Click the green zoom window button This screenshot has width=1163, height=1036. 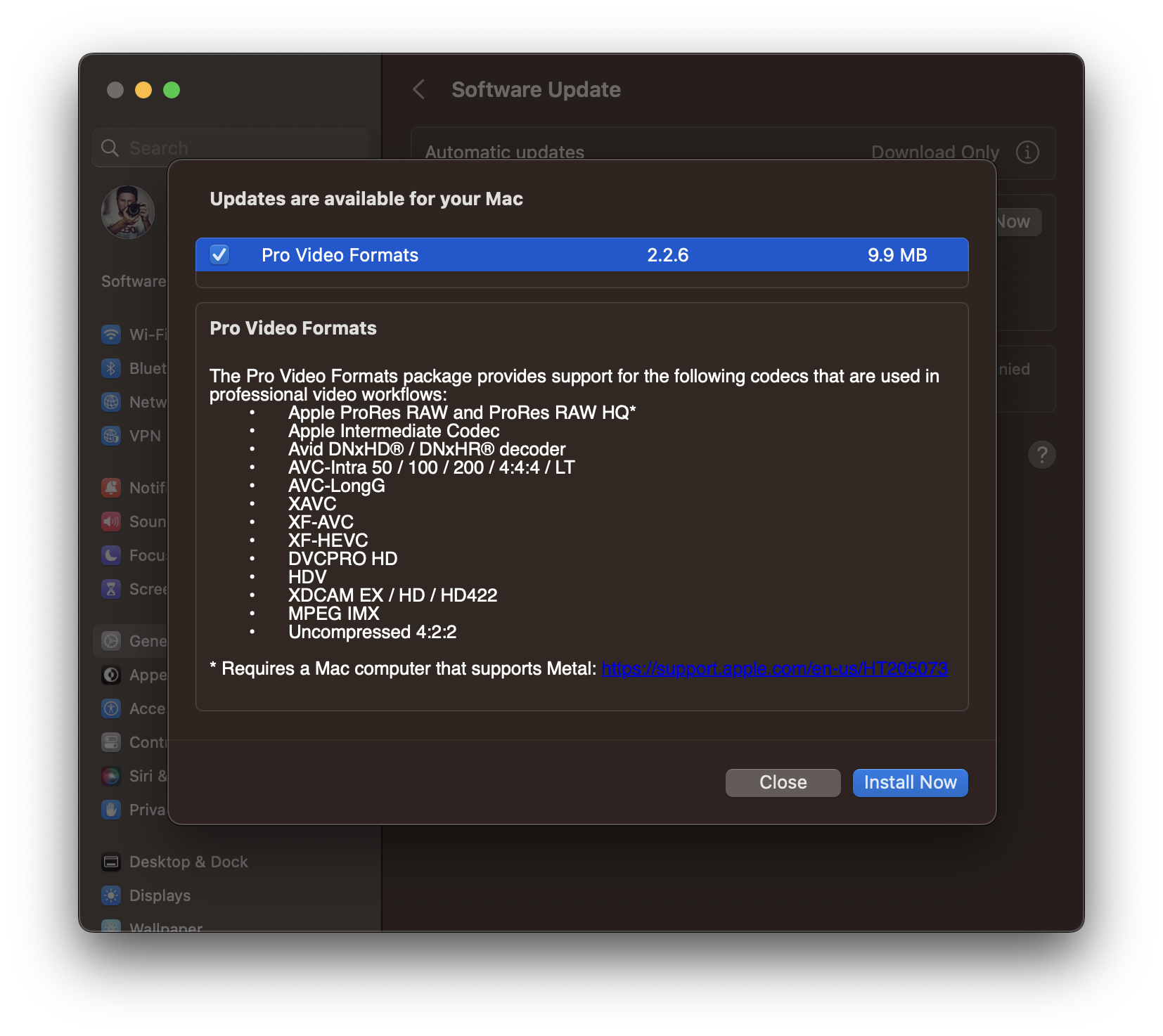click(x=172, y=90)
